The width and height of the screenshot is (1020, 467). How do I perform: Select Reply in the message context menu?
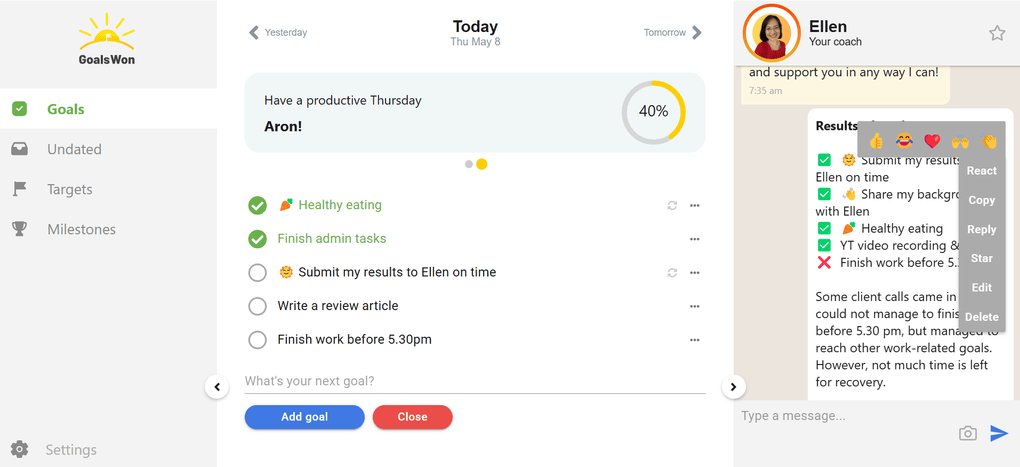981,229
